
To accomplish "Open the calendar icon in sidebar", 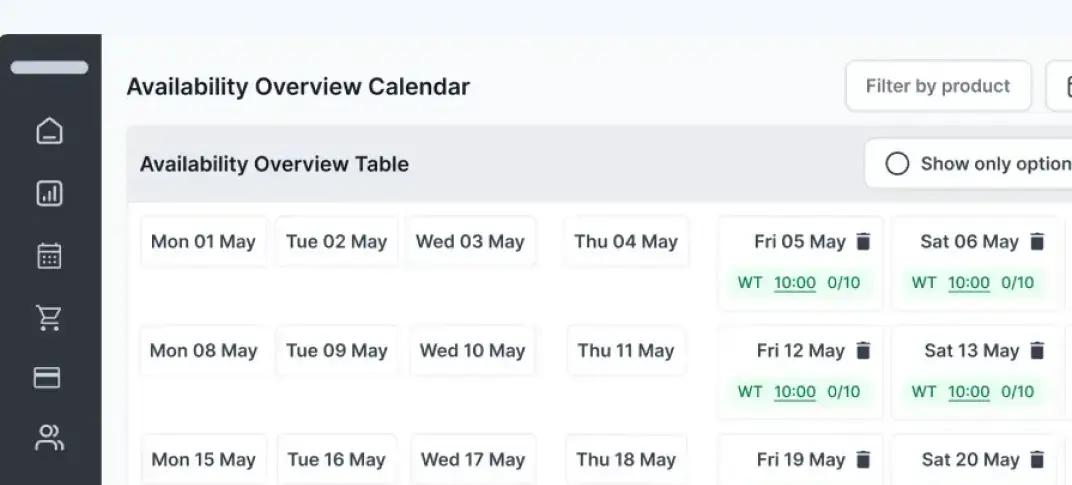I will [49, 256].
